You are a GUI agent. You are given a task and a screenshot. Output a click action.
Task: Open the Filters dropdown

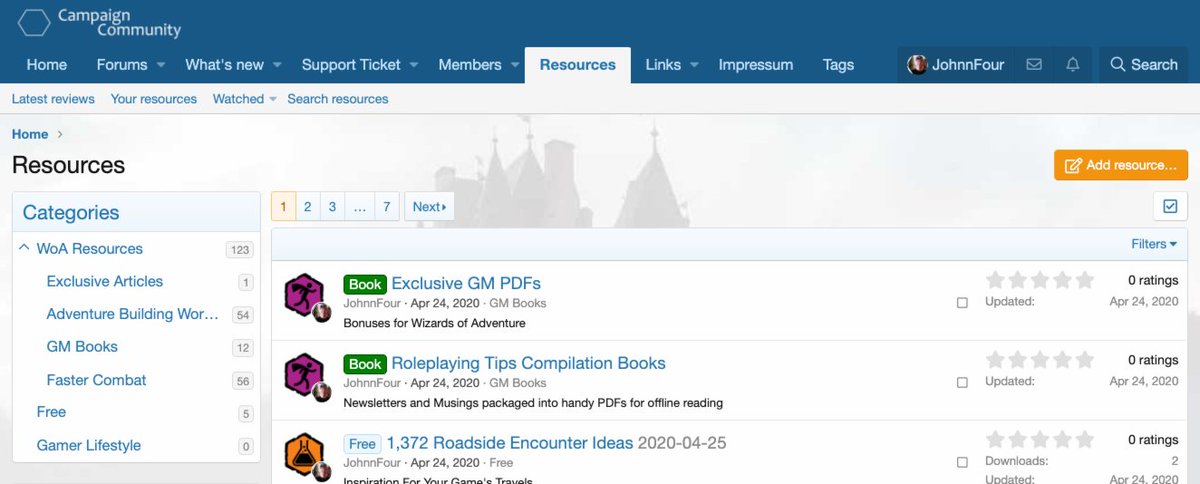pyautogui.click(x=1154, y=244)
